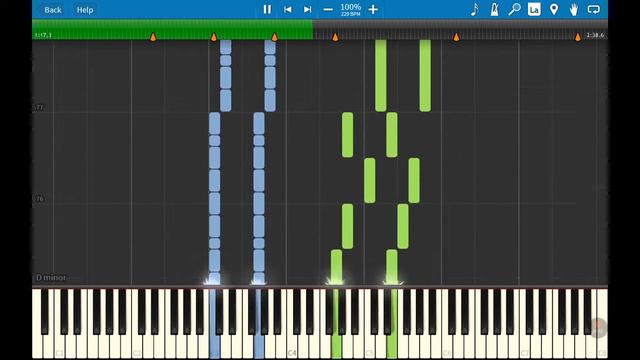Click the first orange bookmark marker on timeline

coord(153,37)
